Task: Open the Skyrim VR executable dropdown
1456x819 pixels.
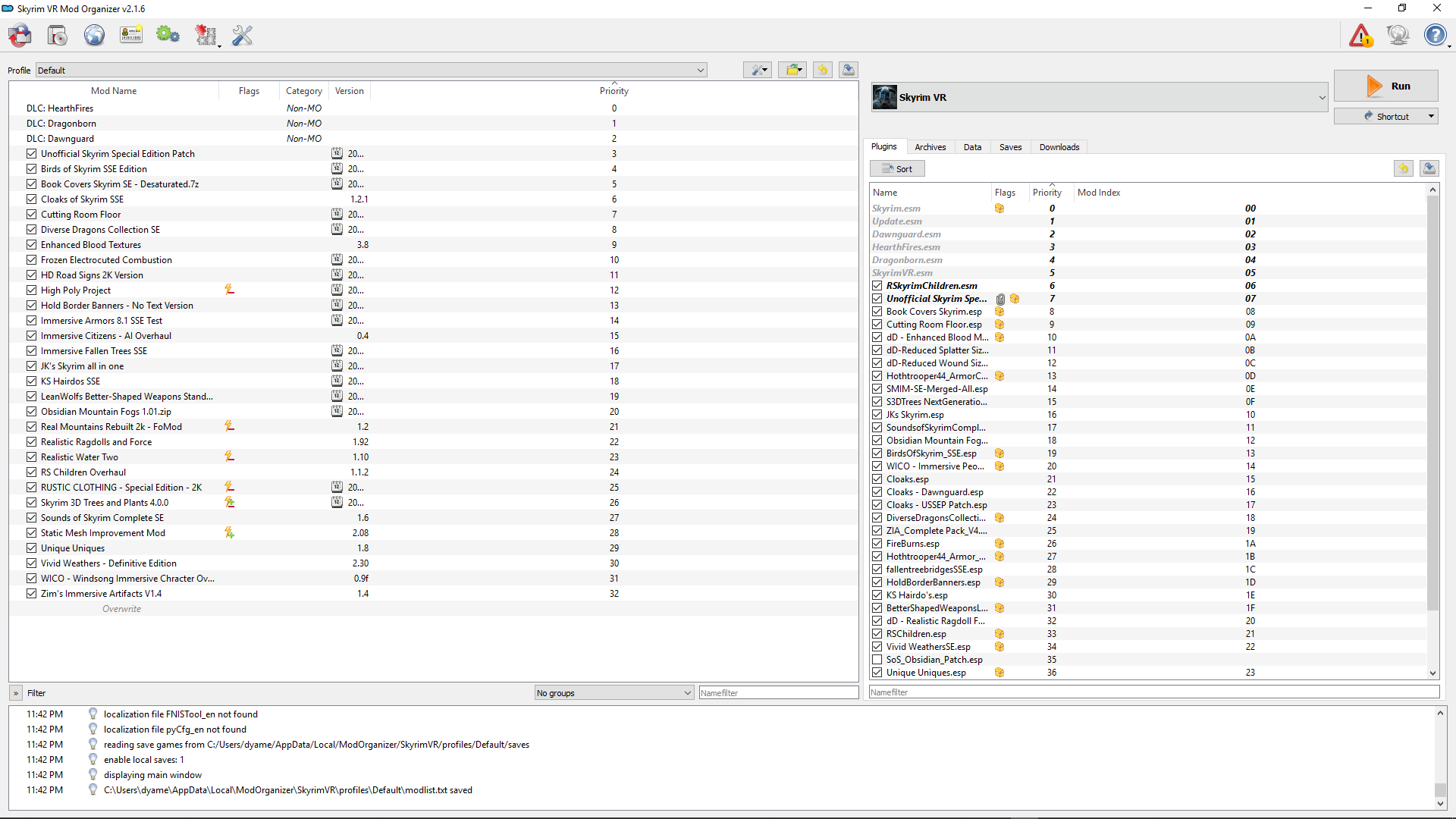Action: click(x=1100, y=97)
